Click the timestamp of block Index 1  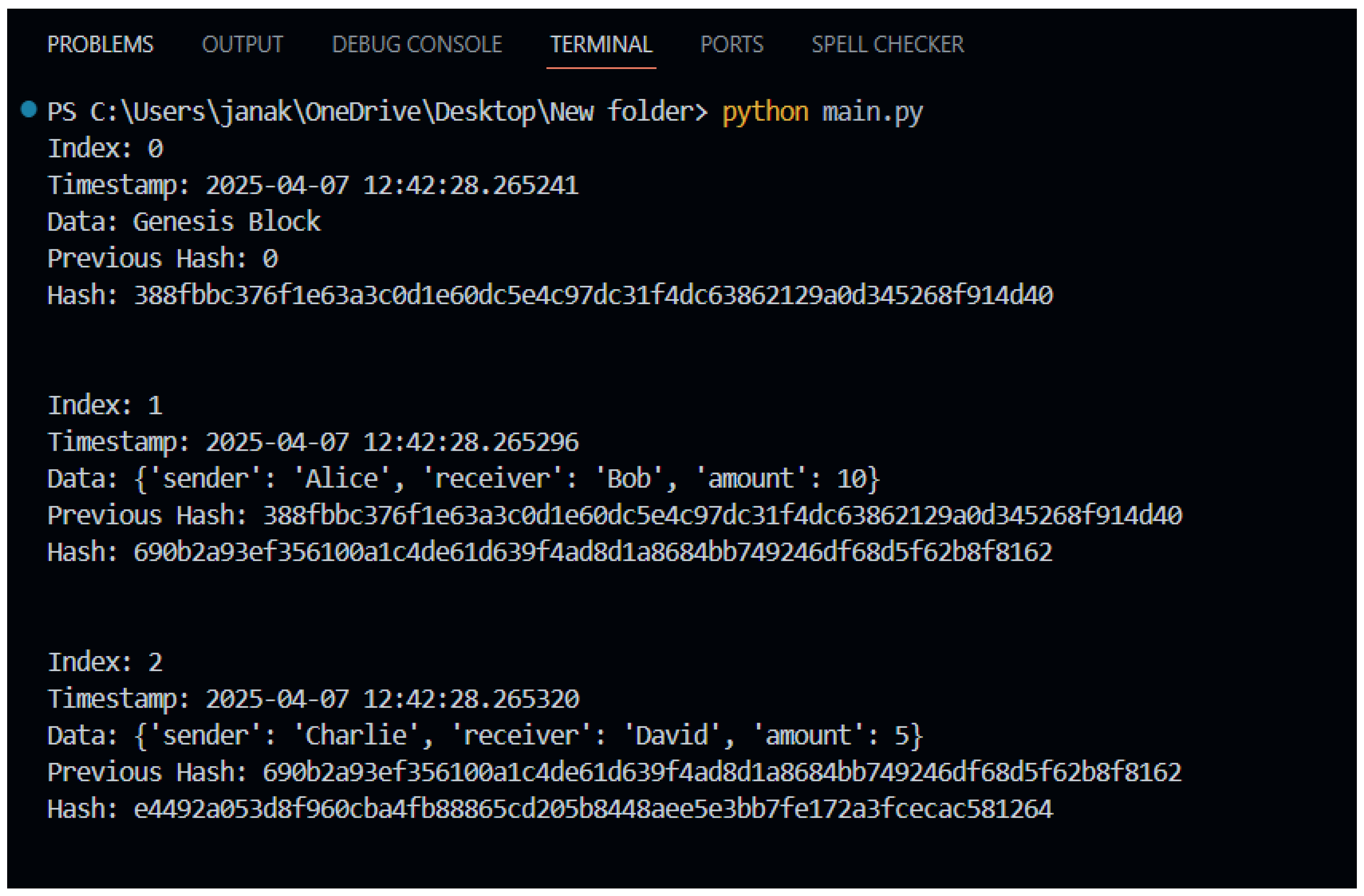coord(314,441)
